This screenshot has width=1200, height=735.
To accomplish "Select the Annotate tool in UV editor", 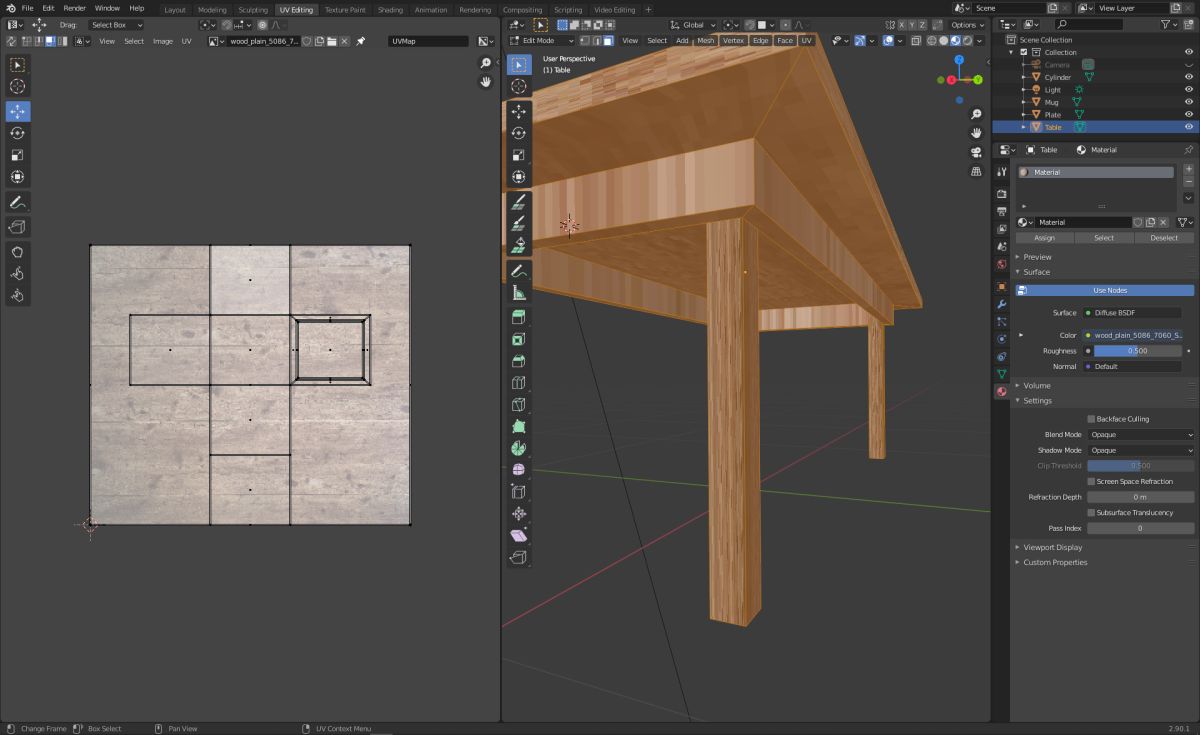I will [x=18, y=202].
